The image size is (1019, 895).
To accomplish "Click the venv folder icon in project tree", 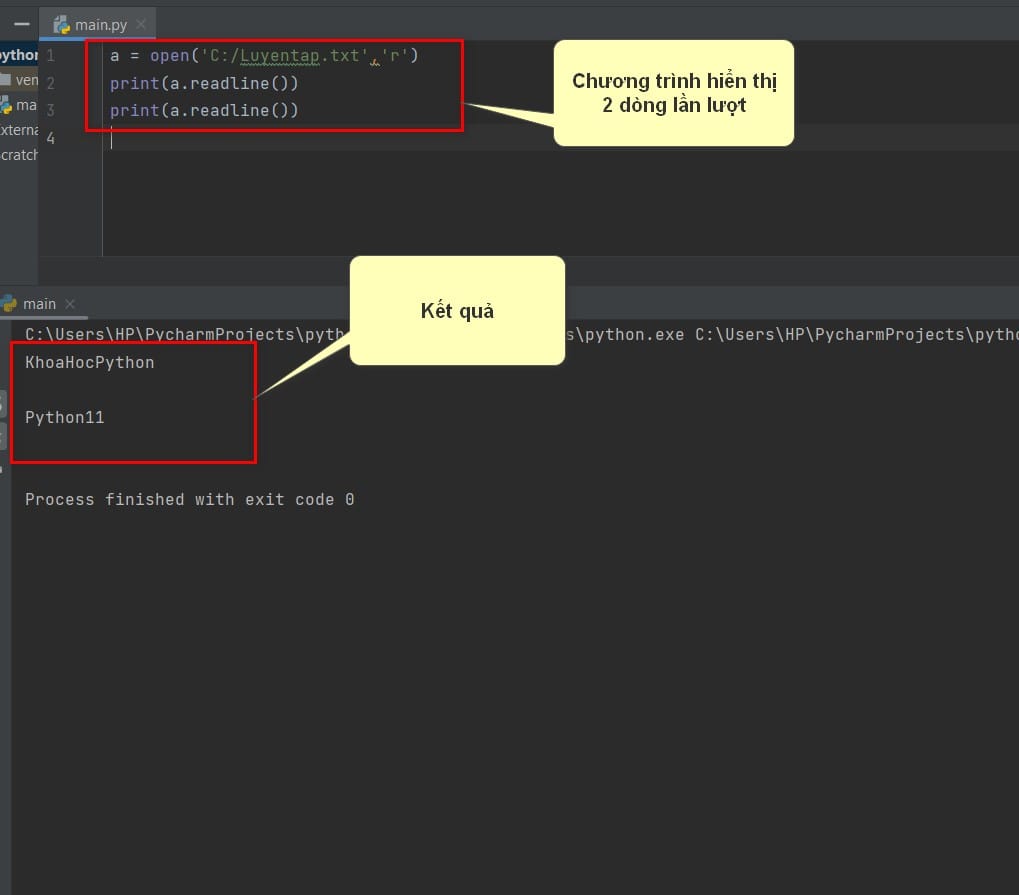I will [5, 80].
